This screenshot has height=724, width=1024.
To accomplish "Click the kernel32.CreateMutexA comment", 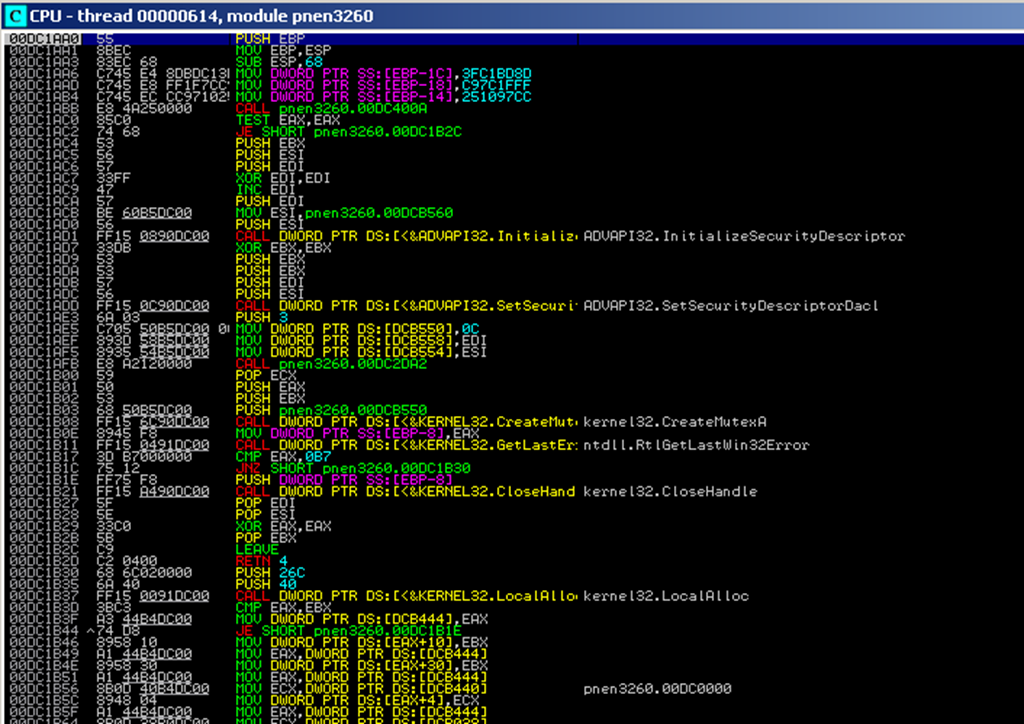I will tap(674, 423).
